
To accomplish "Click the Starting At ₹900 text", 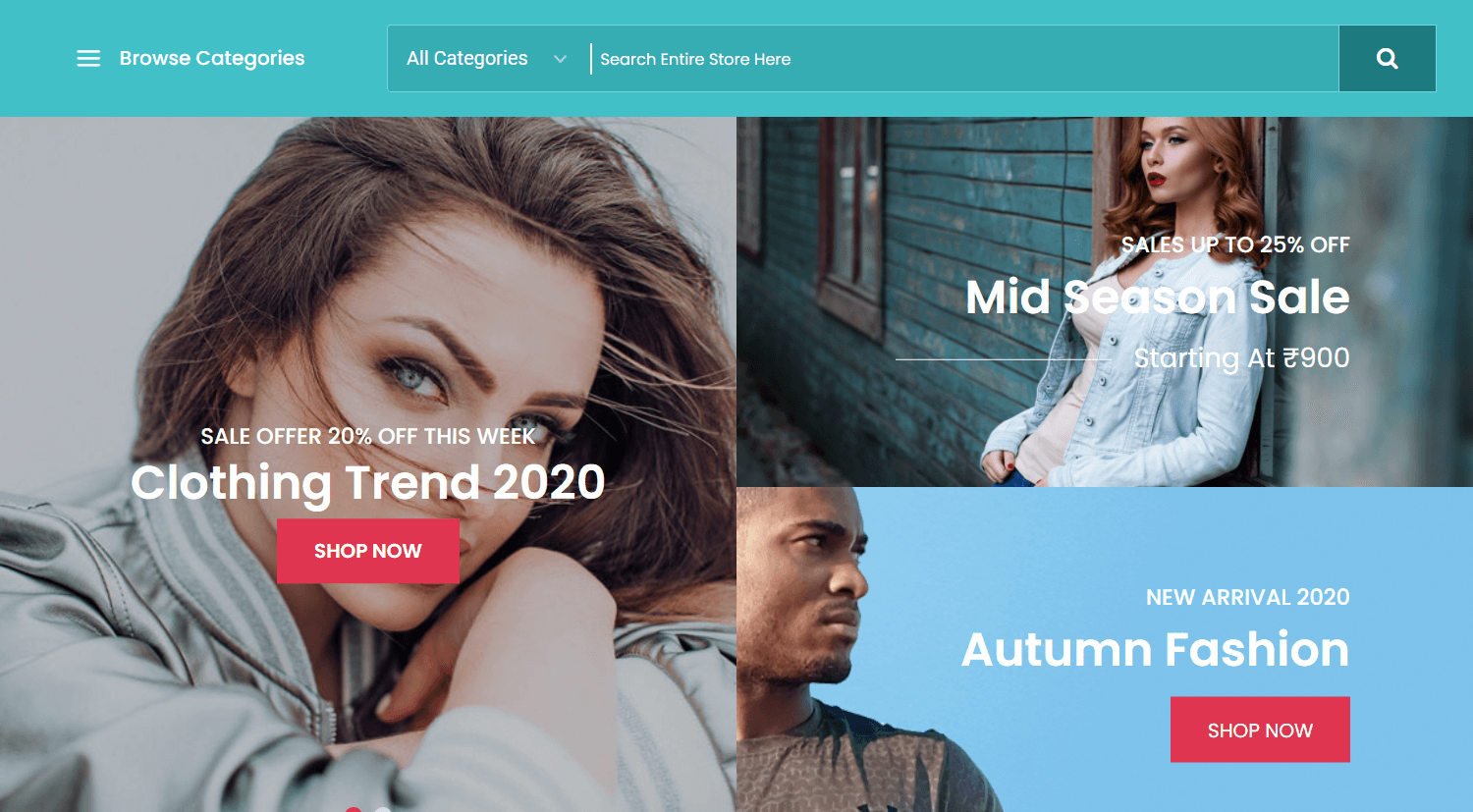I will coord(1241,357).
